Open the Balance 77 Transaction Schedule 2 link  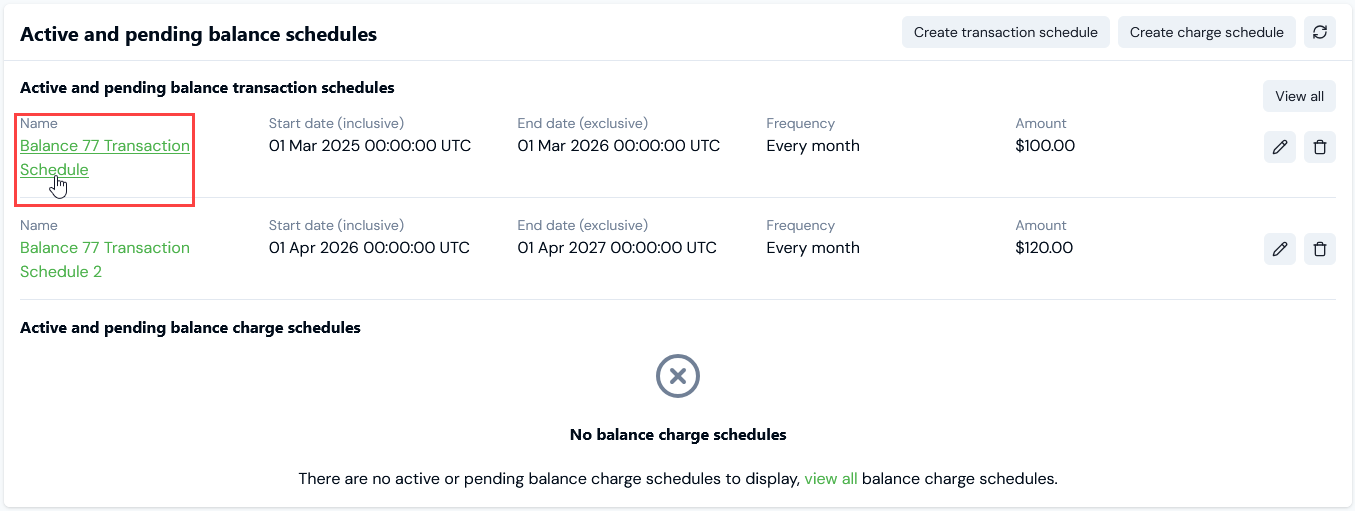pos(105,260)
